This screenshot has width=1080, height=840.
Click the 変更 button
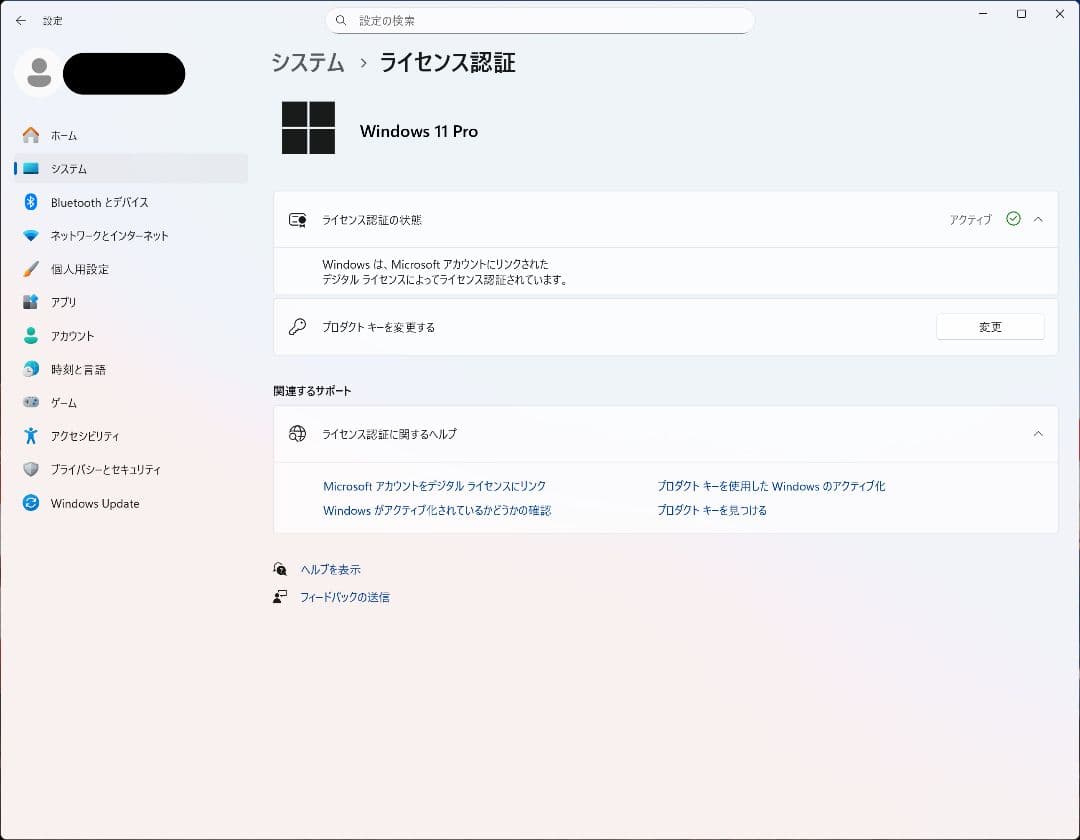pos(990,326)
